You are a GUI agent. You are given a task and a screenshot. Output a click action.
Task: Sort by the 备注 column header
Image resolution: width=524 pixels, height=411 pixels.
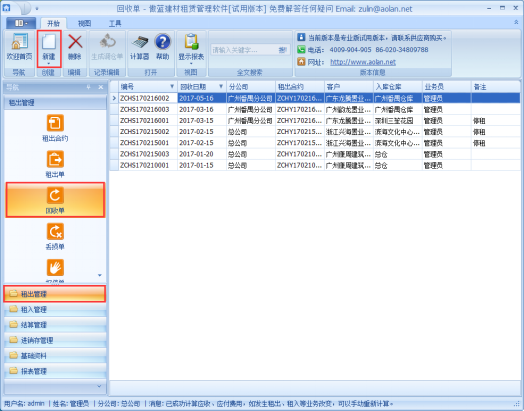(x=496, y=87)
